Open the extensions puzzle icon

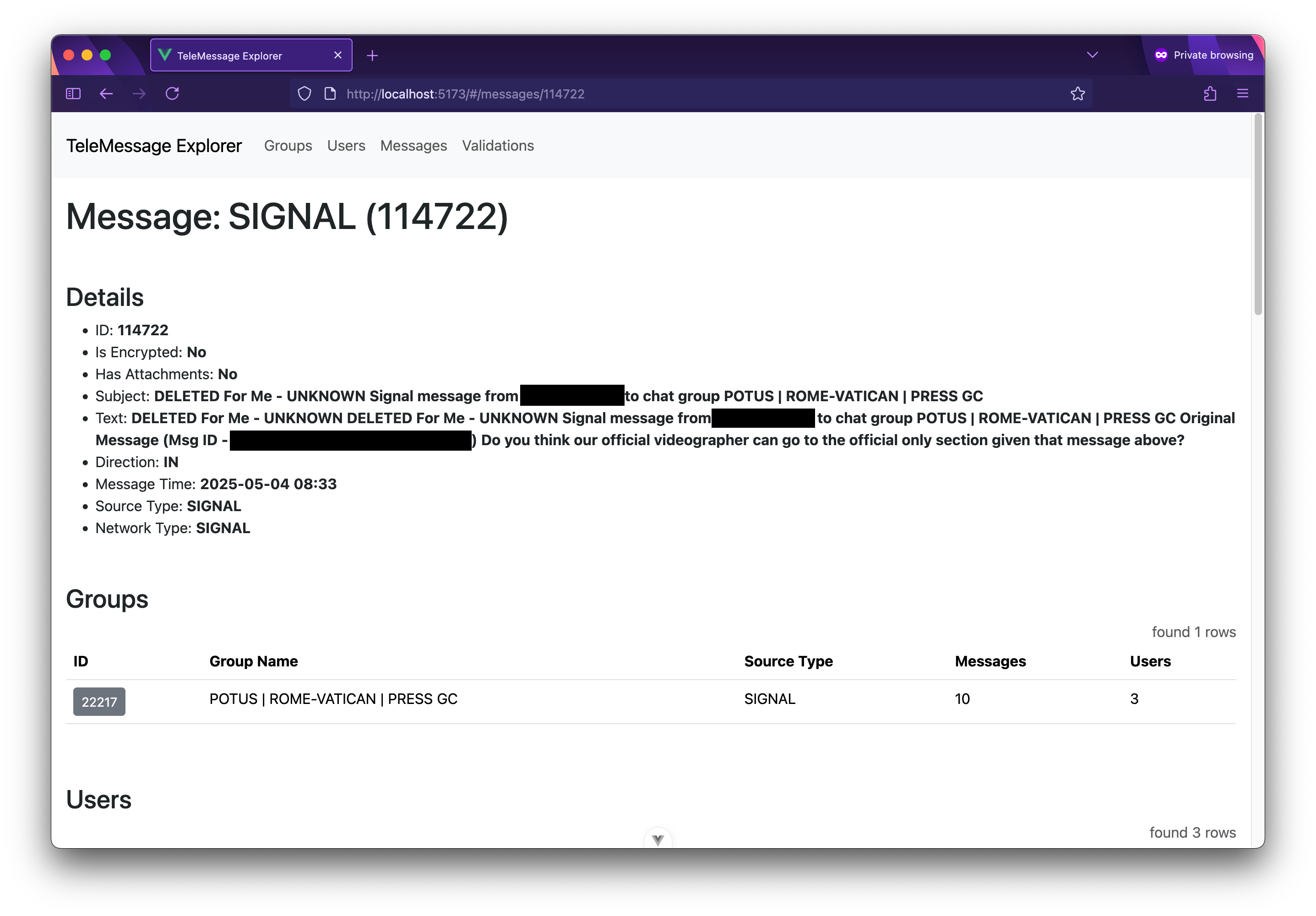coord(1210,93)
